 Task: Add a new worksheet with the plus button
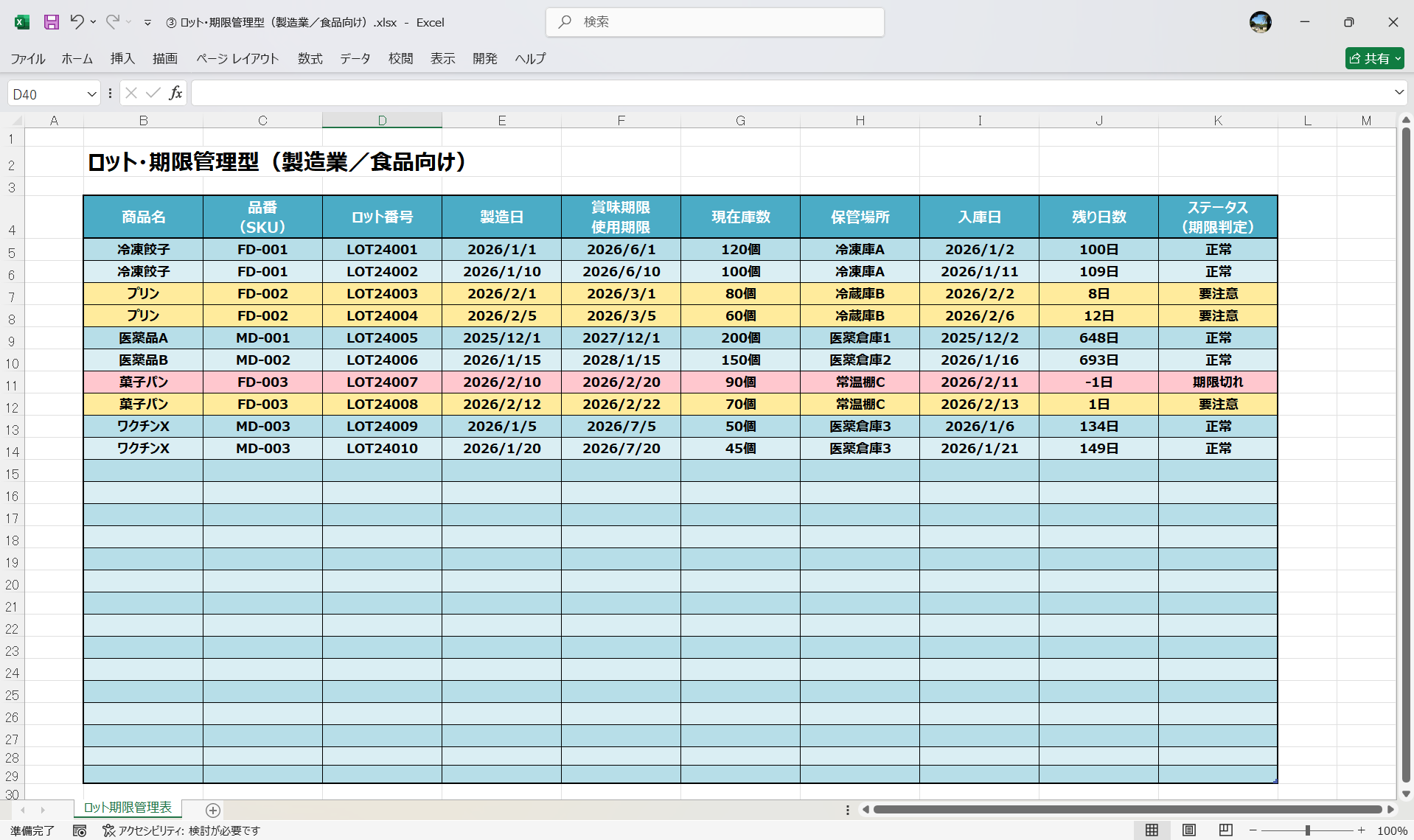click(213, 811)
